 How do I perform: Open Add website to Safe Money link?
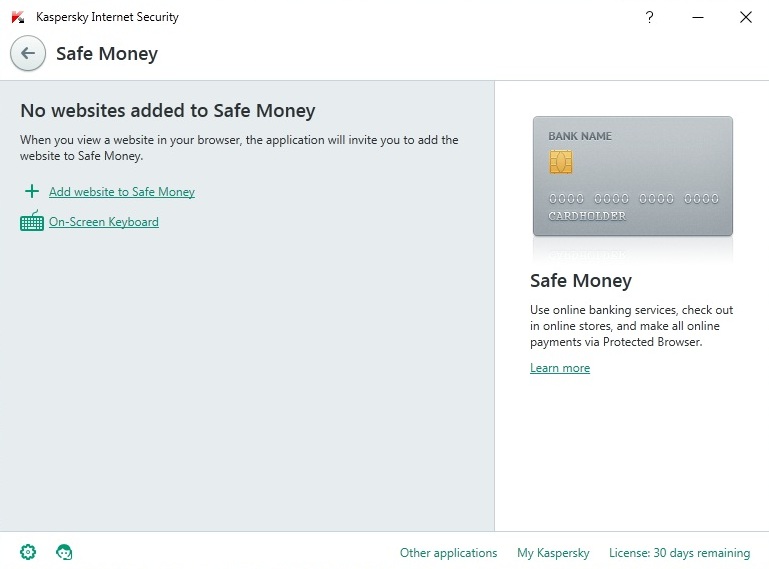point(122,192)
